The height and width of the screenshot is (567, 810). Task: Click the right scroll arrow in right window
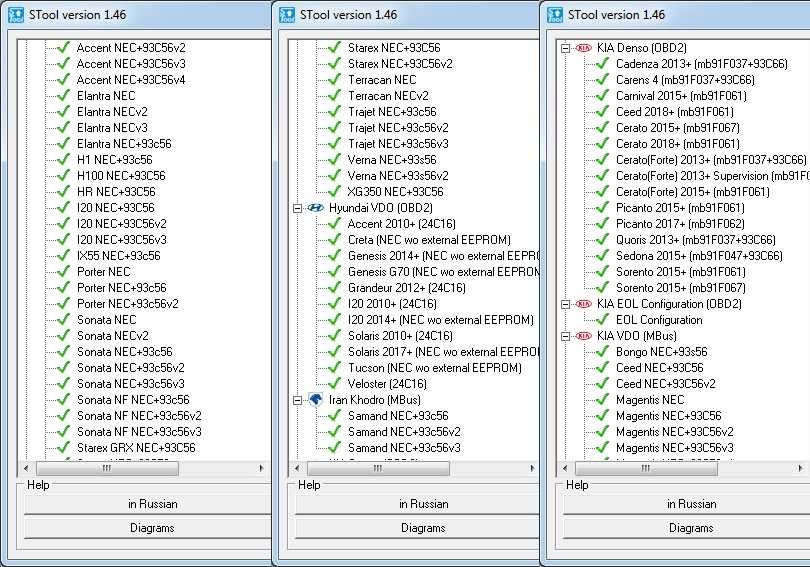(800, 468)
